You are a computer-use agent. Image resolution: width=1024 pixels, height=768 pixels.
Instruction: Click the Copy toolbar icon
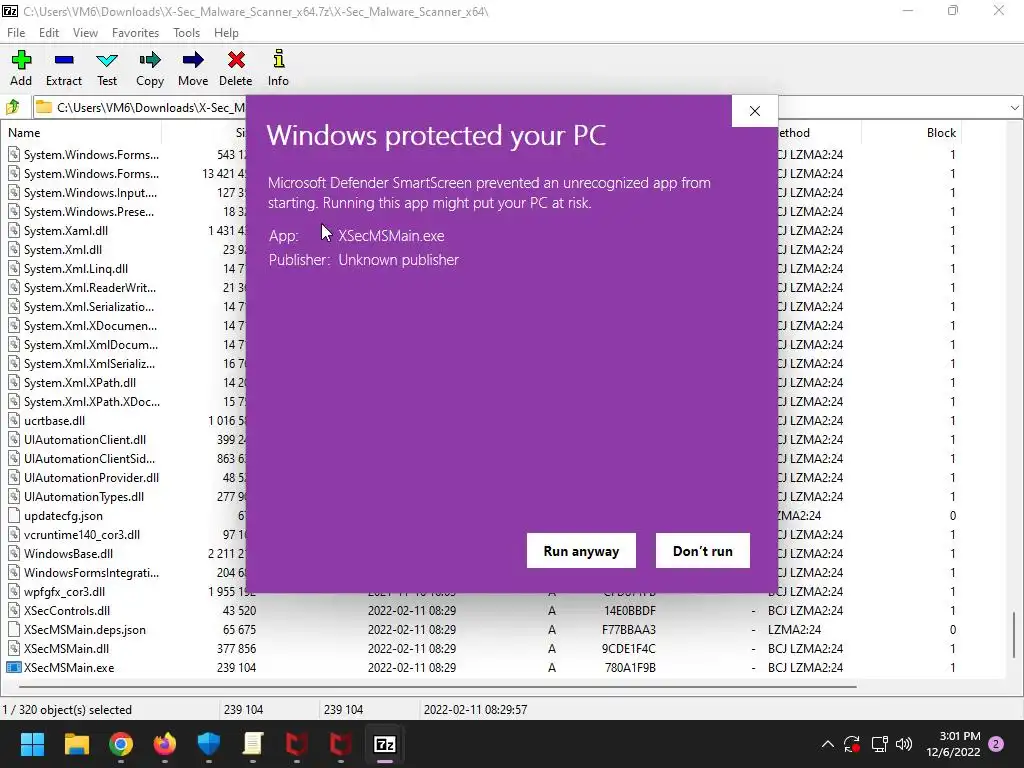[150, 68]
